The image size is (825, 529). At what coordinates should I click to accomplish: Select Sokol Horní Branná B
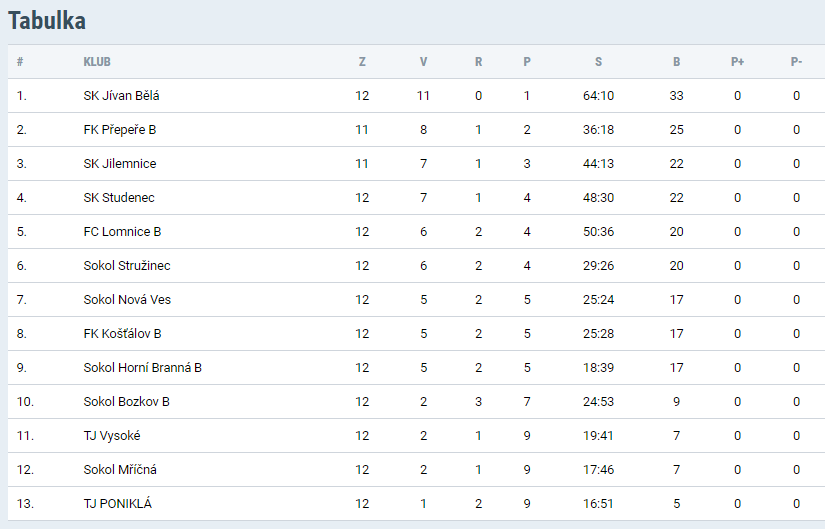click(143, 368)
